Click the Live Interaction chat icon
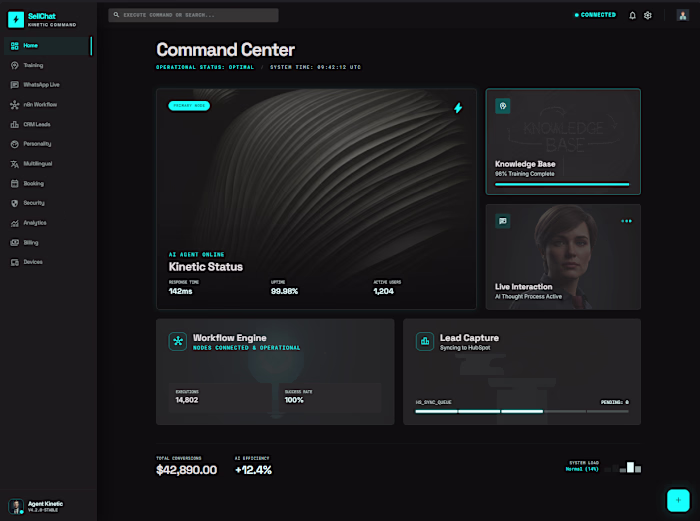This screenshot has width=700, height=521. click(x=503, y=221)
